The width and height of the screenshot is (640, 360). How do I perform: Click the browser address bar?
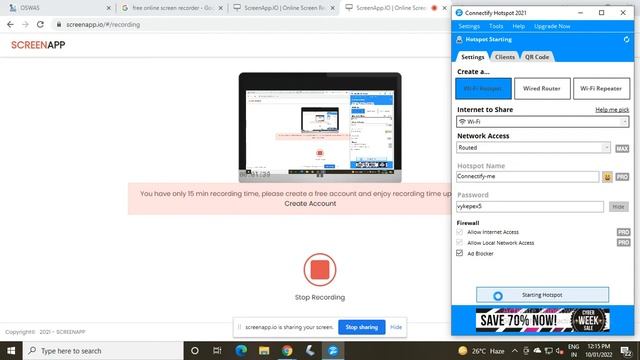click(x=249, y=24)
